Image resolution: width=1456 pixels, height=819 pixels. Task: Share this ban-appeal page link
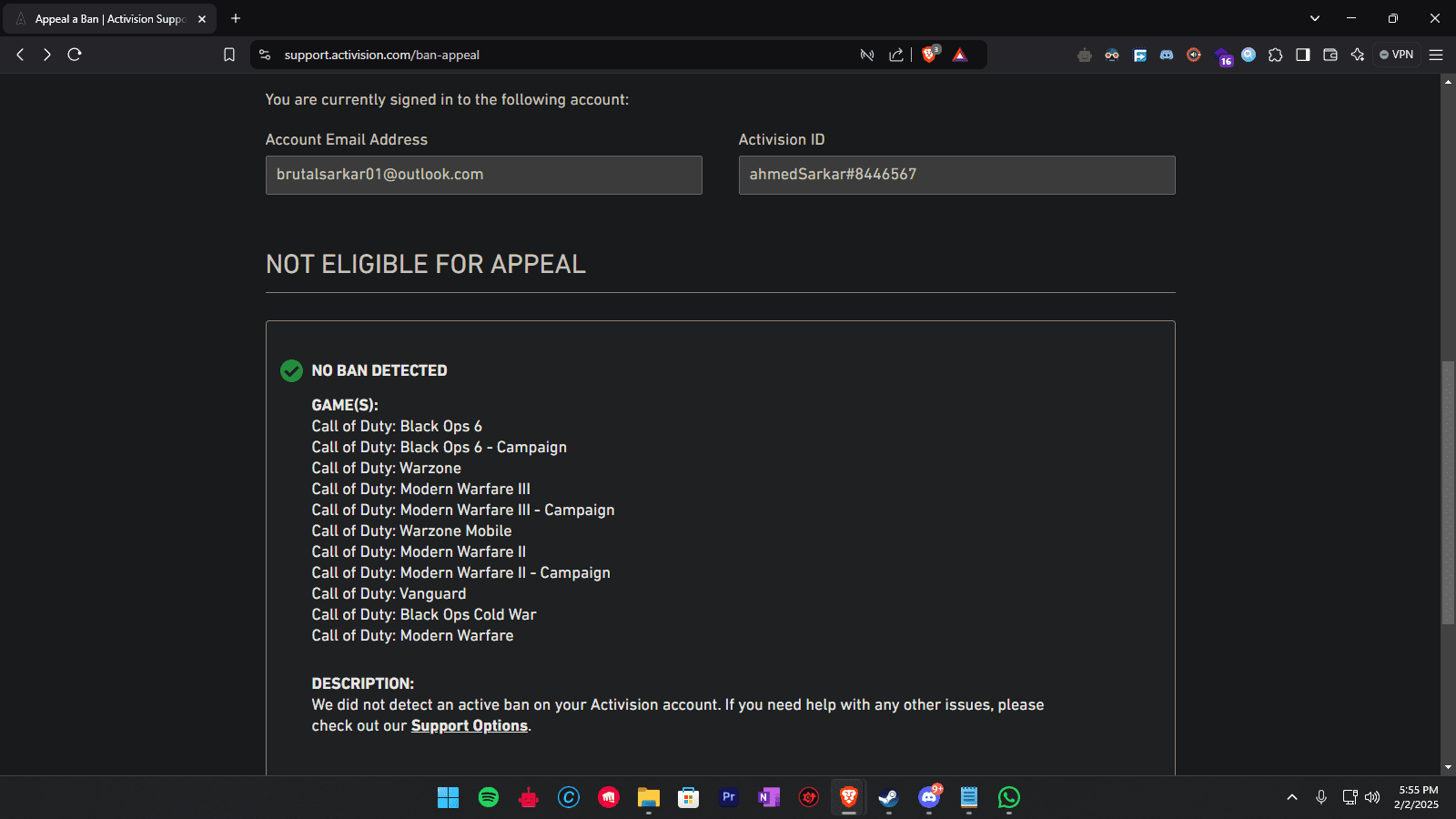pos(896,55)
